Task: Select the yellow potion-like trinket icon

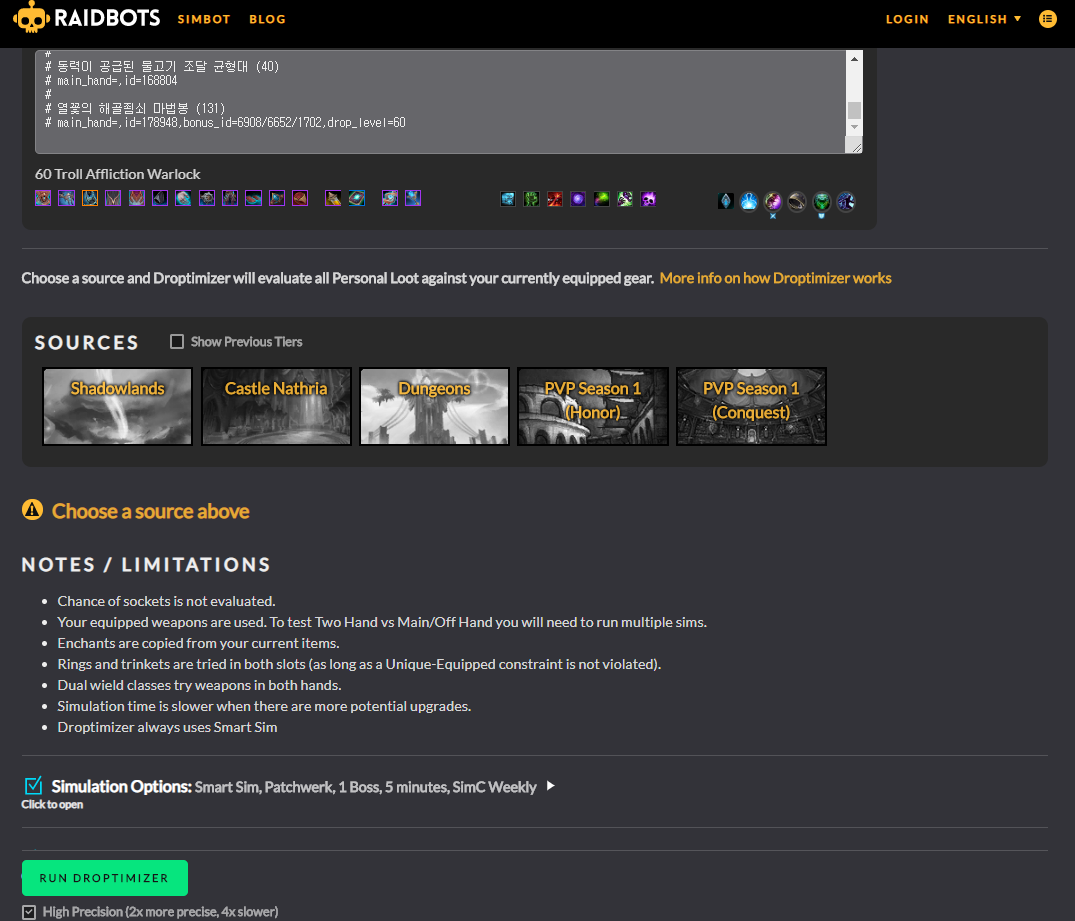Action: coord(333,199)
